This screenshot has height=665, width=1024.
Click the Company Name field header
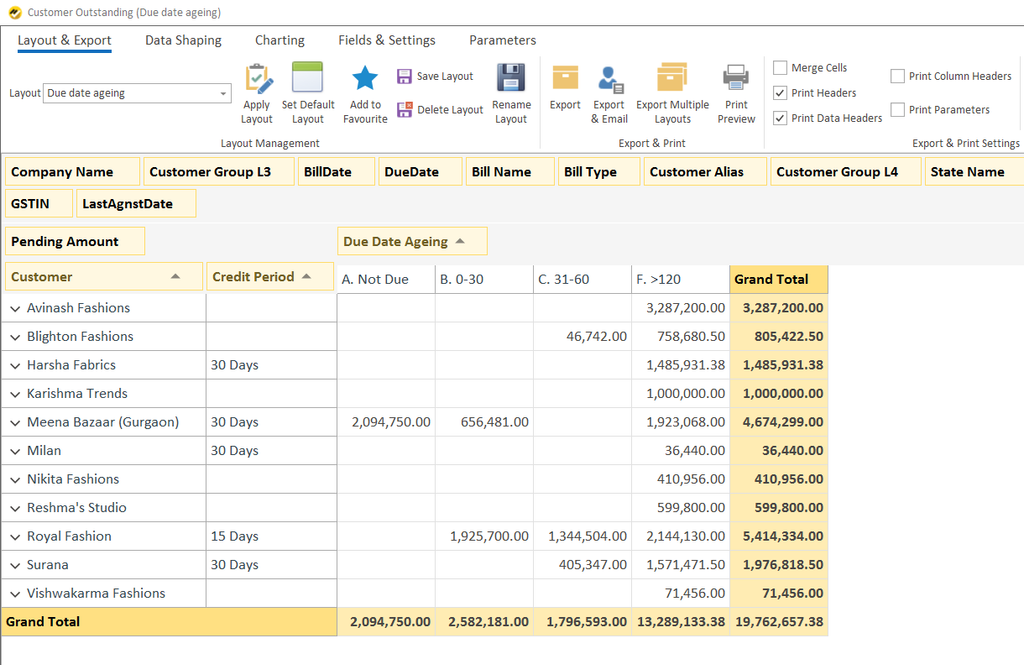72,172
